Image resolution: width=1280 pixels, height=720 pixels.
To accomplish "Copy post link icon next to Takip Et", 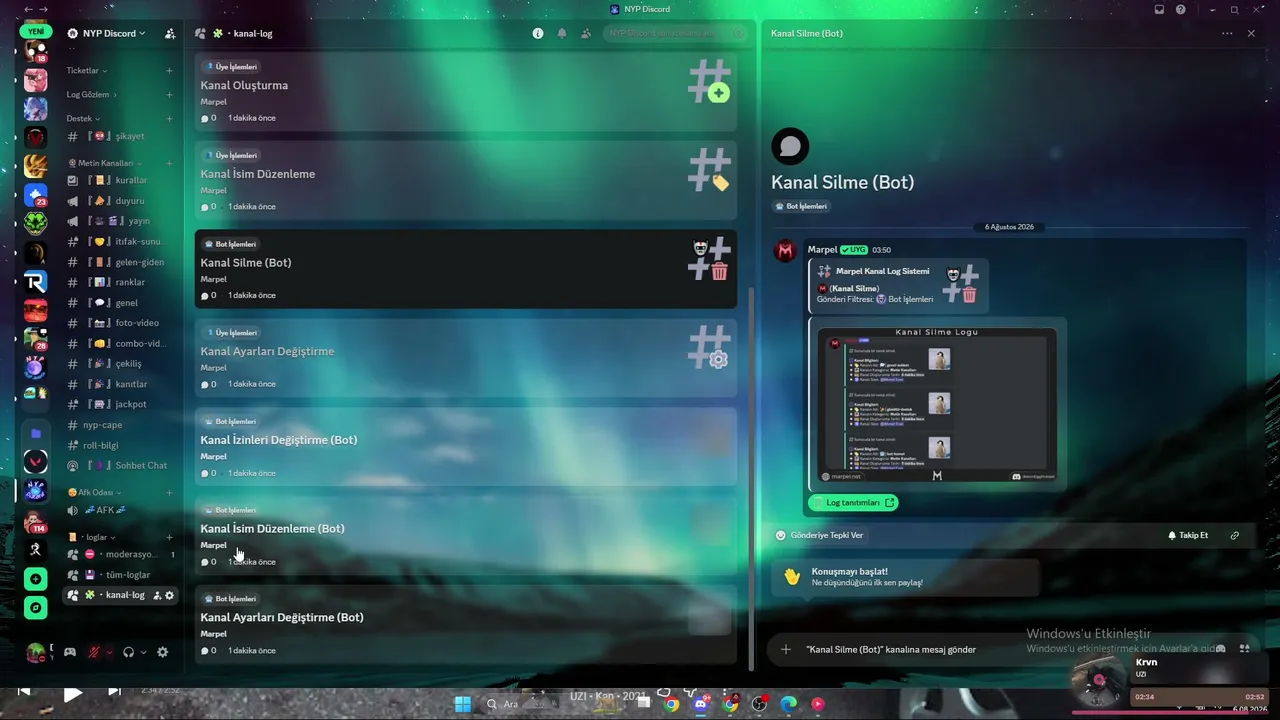I will point(1235,535).
